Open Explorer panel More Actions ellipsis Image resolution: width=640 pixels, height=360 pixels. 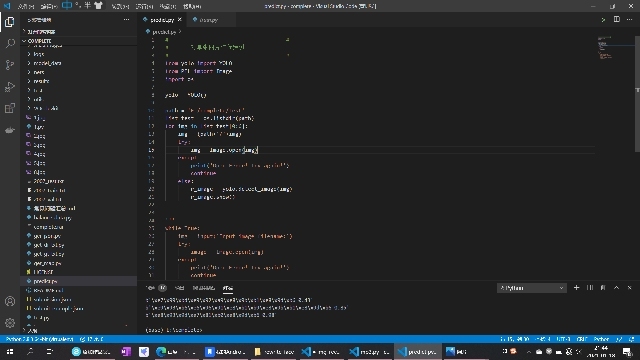pyautogui.click(x=127, y=20)
